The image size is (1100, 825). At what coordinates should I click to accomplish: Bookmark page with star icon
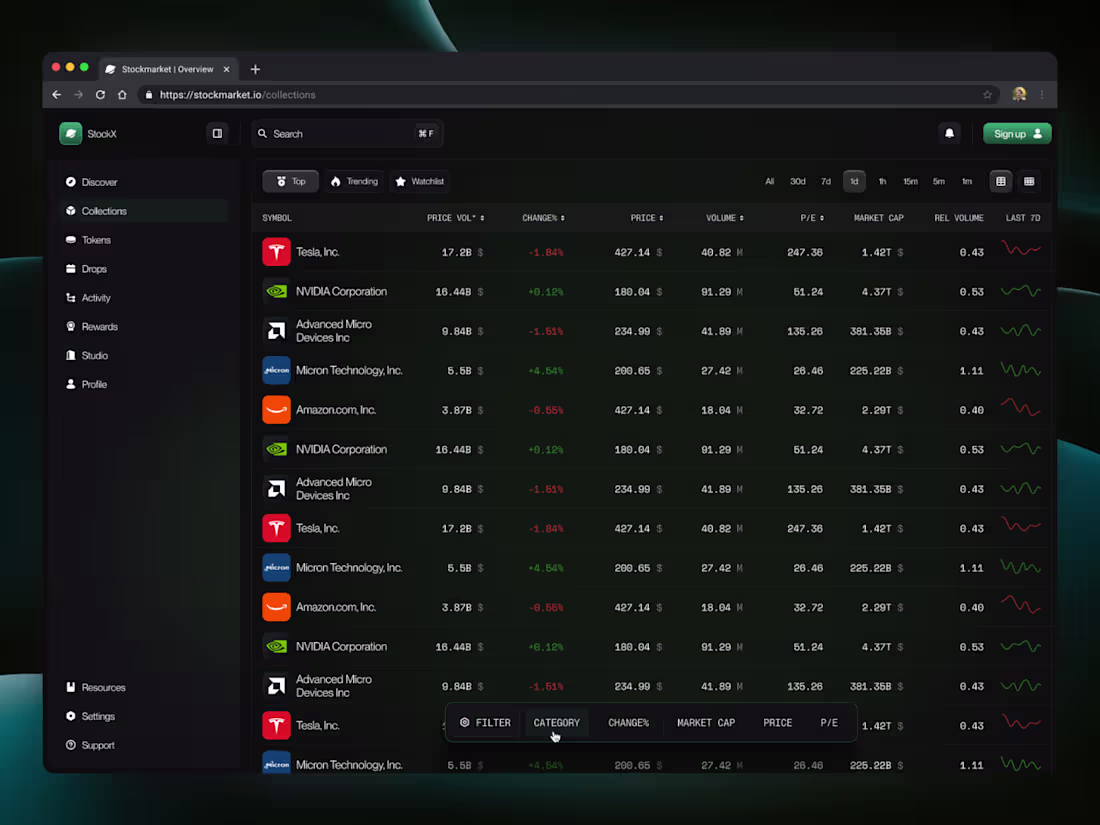(987, 95)
